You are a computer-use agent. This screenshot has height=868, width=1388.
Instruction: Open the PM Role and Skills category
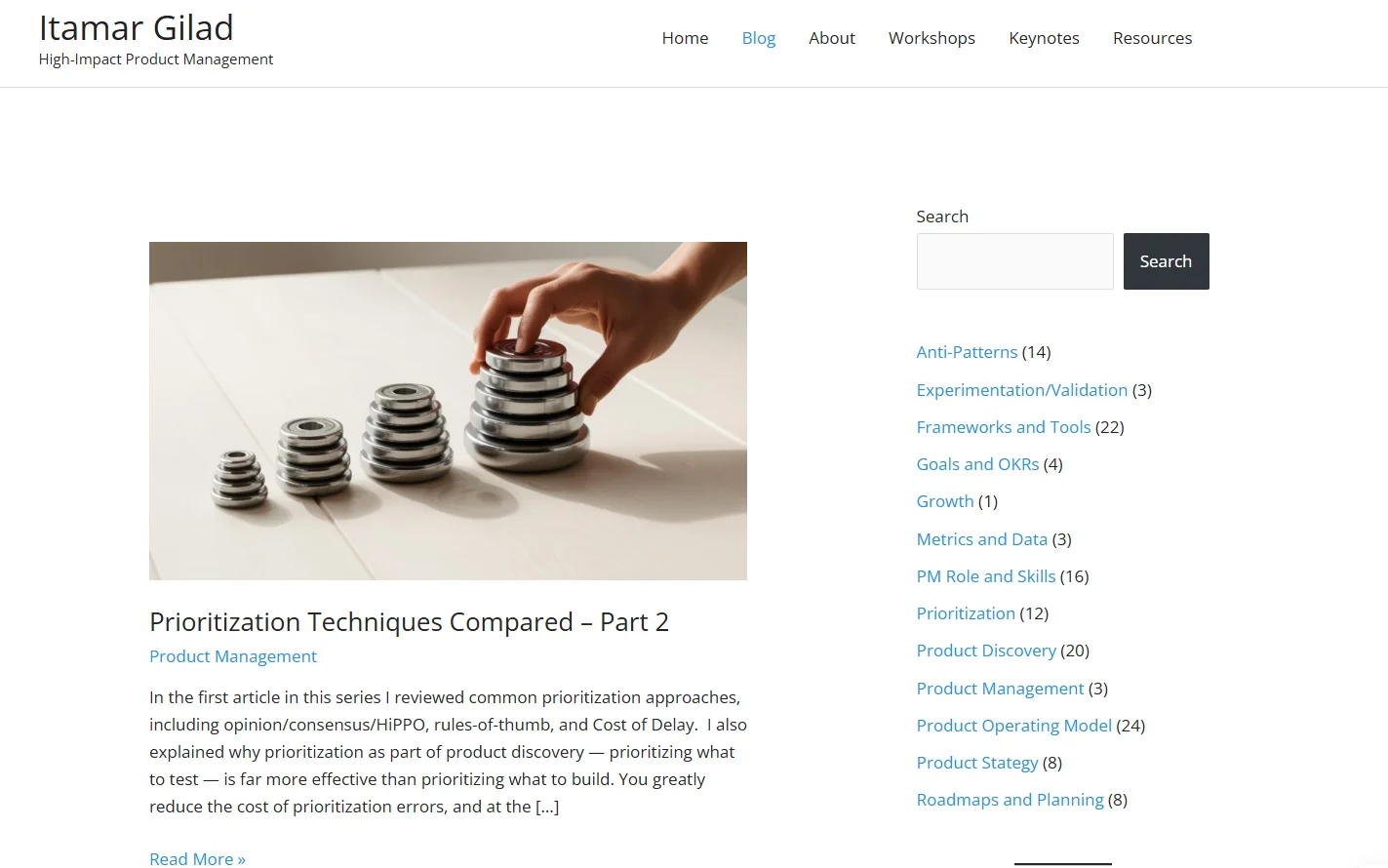coord(985,576)
